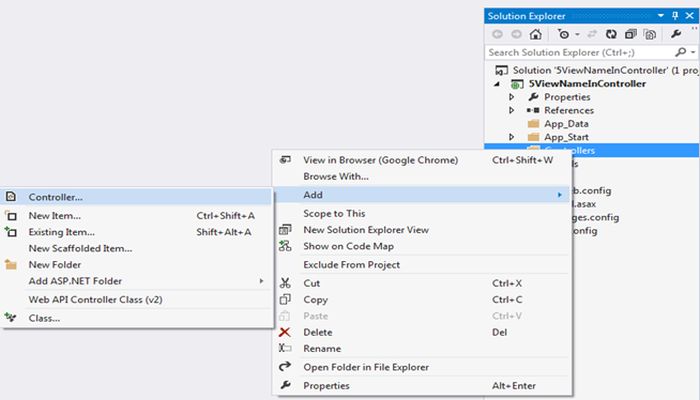This screenshot has width=700, height=400.
Task: Click the Search Solution Explorer input field
Action: coord(575,52)
